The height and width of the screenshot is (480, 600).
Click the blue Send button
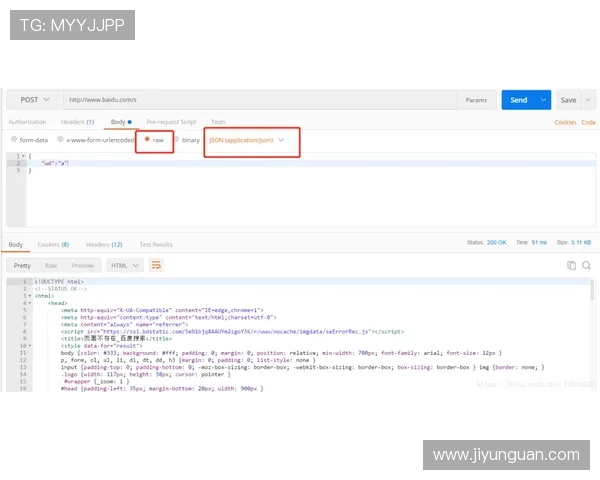[518, 100]
